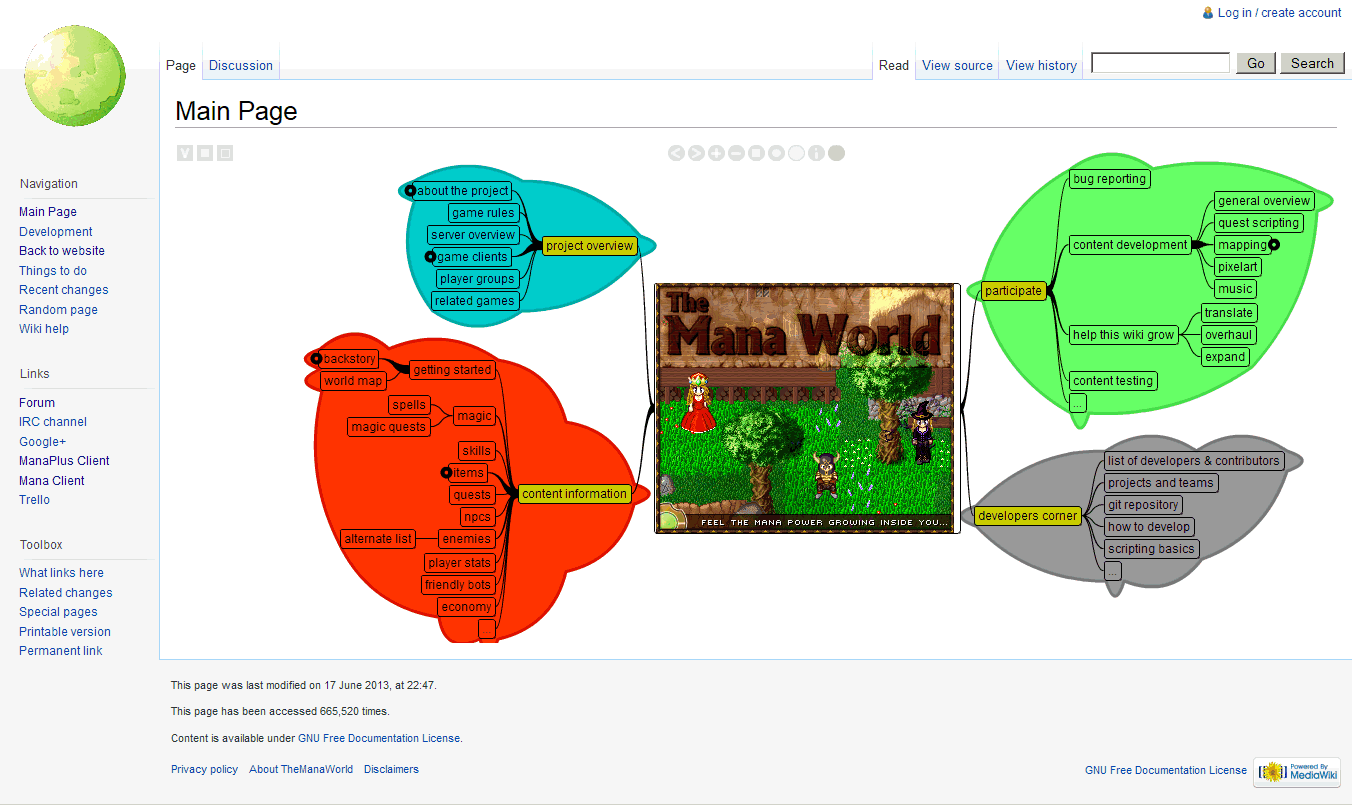Open the 'economy' node
1352x805 pixels.
[467, 607]
